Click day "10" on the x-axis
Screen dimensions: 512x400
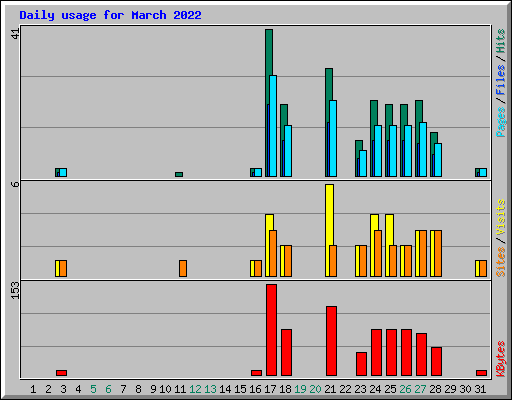(x=165, y=389)
